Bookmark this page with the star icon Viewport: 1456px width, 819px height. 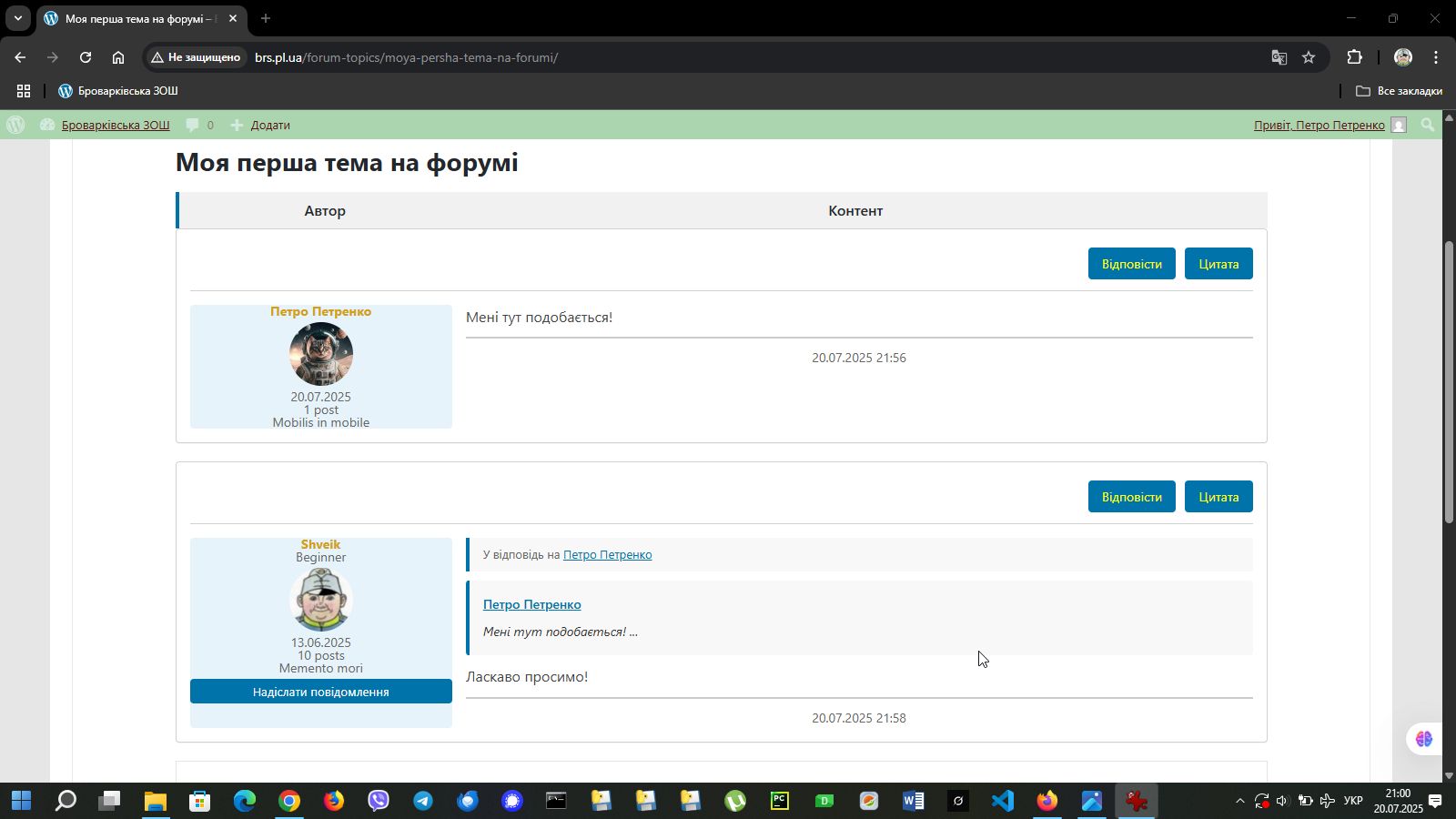point(1309,57)
